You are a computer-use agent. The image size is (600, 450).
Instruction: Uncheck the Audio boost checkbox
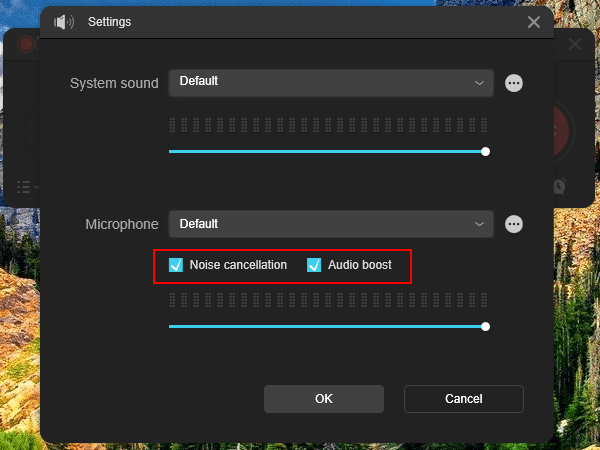[x=314, y=265]
